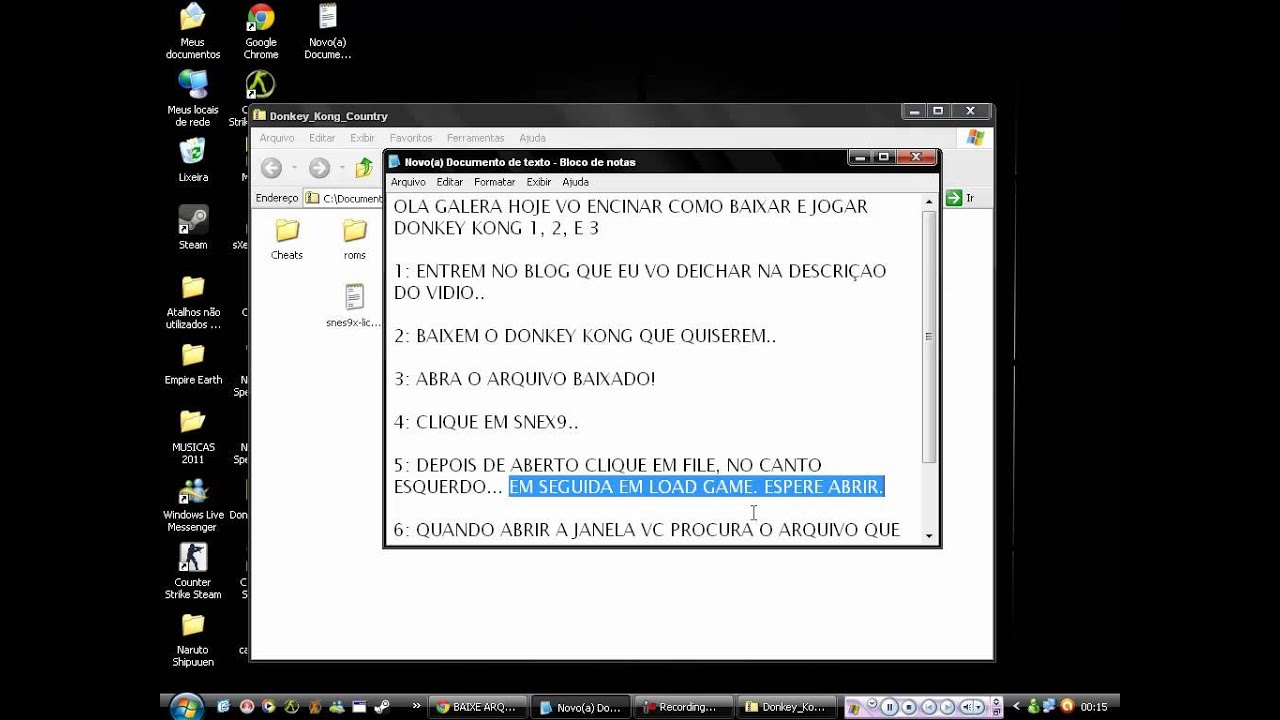This screenshot has height=720, width=1280.
Task: Click the Messenger icon in the system tray
Action: [x=1034, y=706]
